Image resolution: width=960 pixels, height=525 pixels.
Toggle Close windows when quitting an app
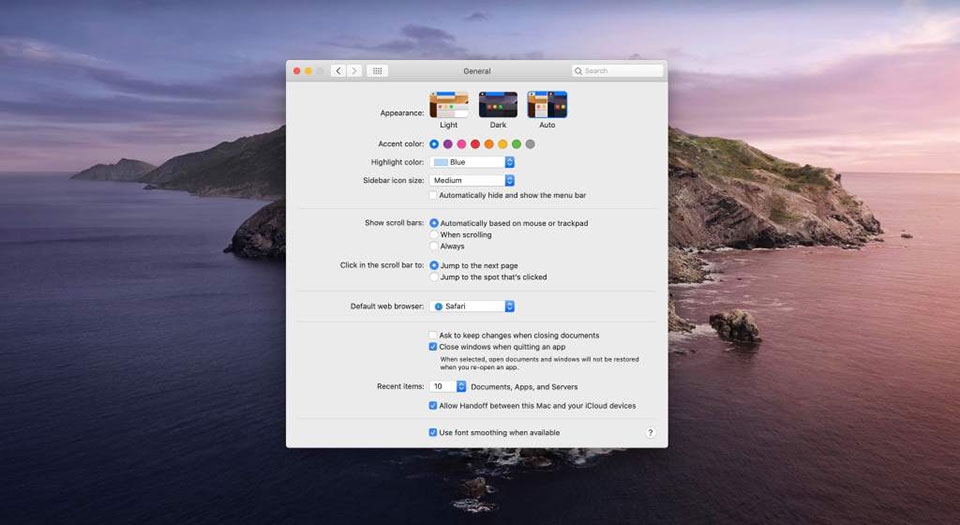point(433,347)
